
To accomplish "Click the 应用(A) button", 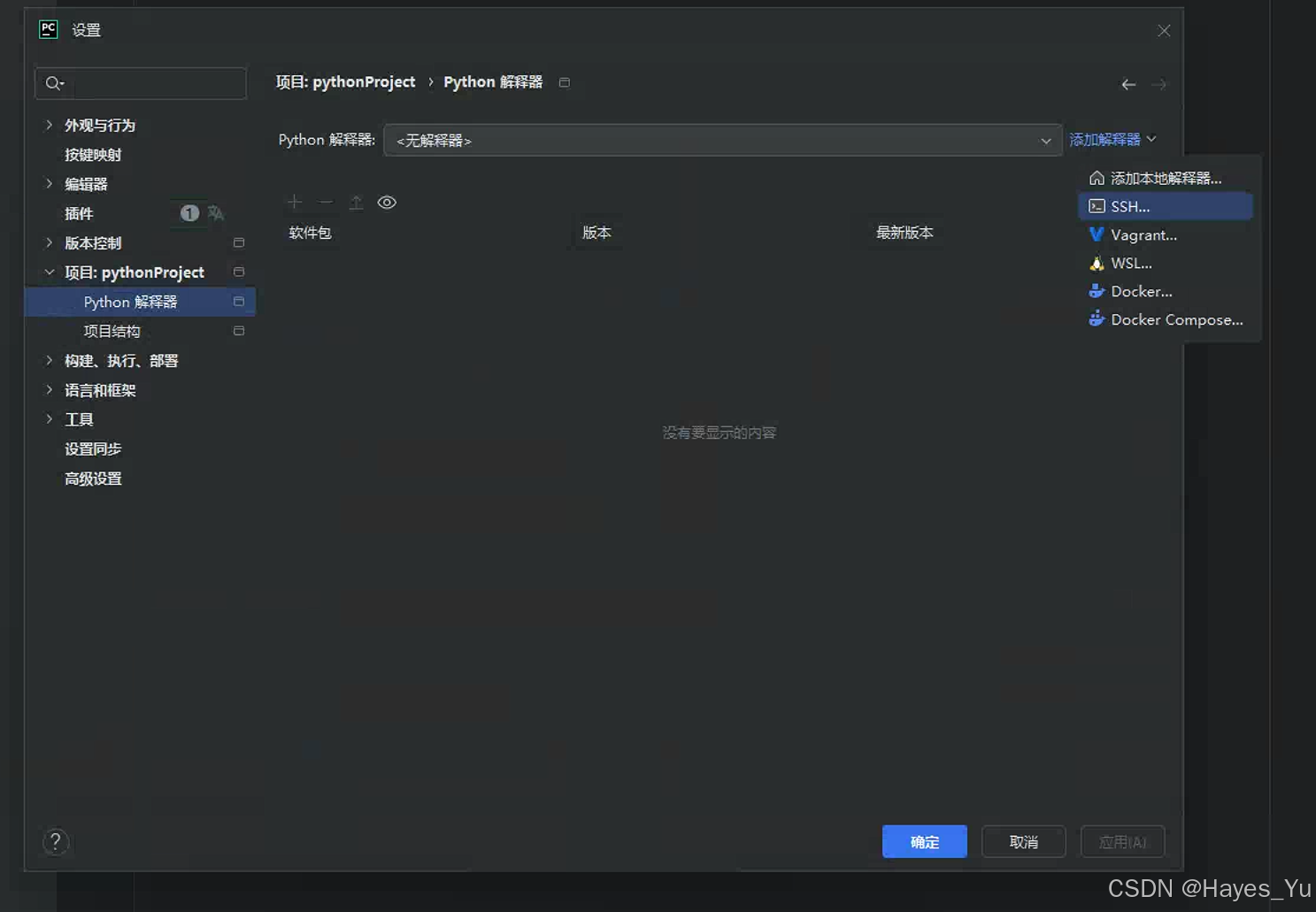I will tap(1122, 841).
